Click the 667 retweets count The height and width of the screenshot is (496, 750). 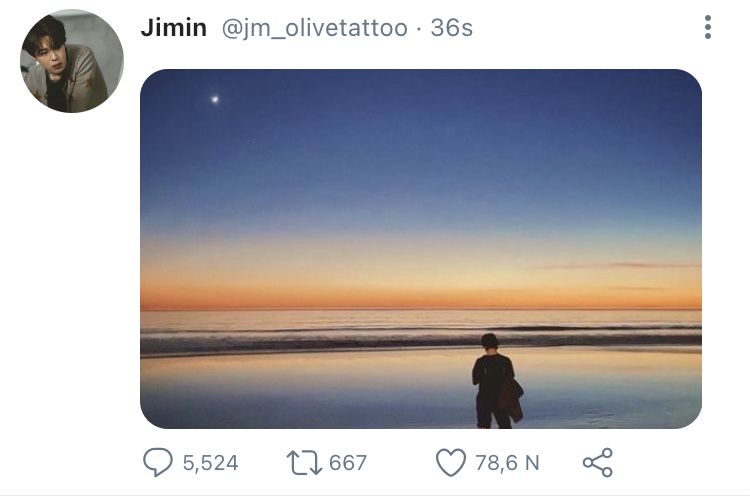[x=348, y=463]
